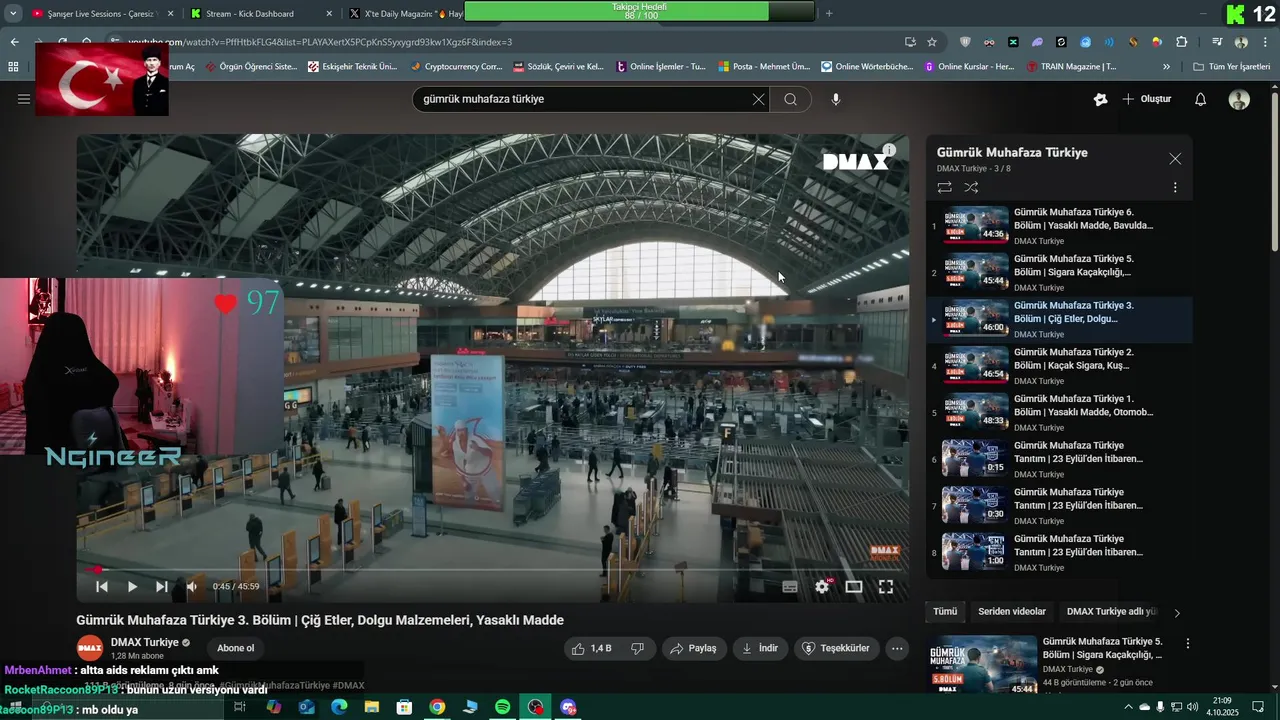Switch to theater mode
Screen dimensions: 1280x720
click(854, 587)
